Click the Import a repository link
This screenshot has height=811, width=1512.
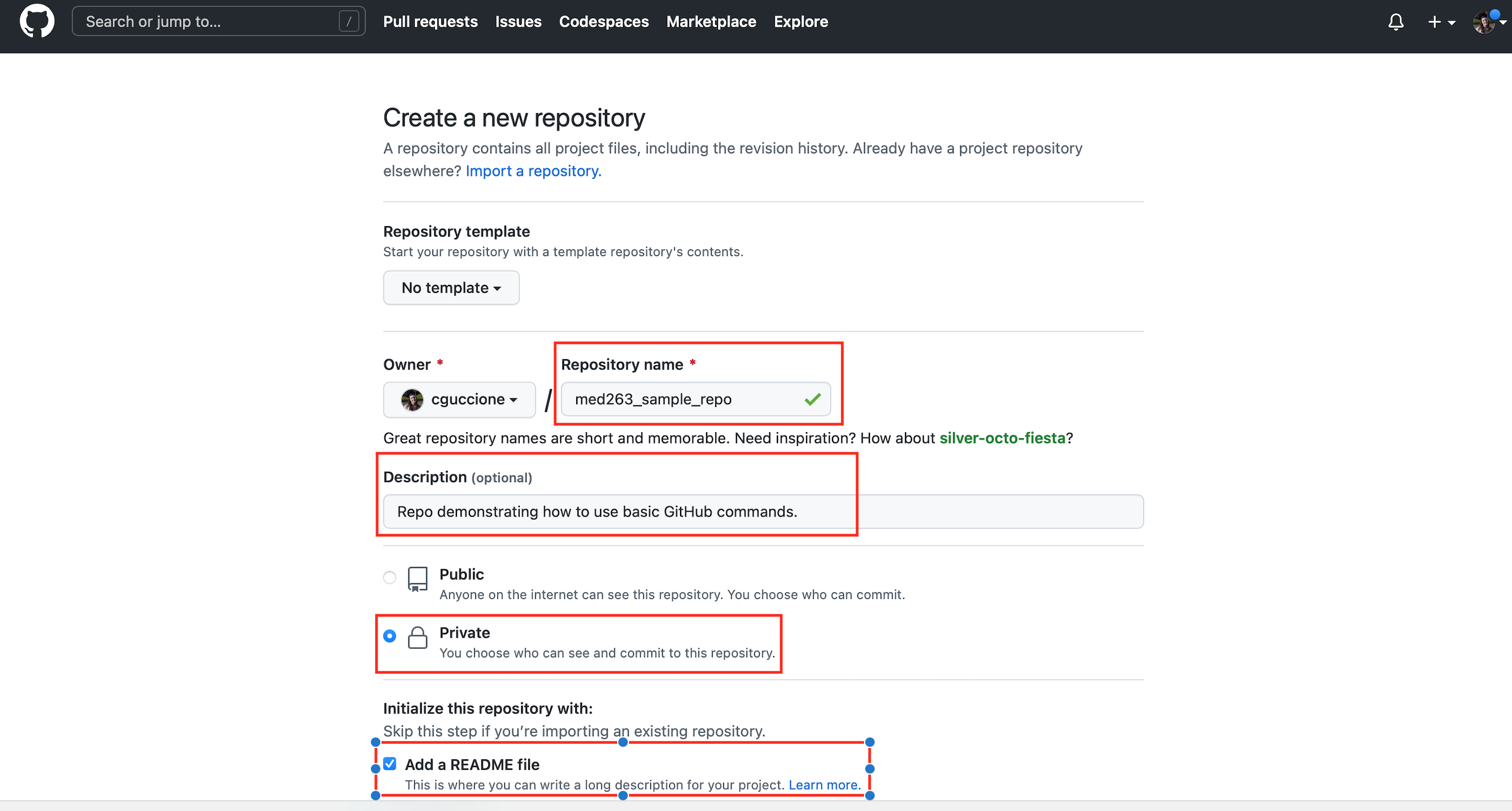pyautogui.click(x=532, y=171)
